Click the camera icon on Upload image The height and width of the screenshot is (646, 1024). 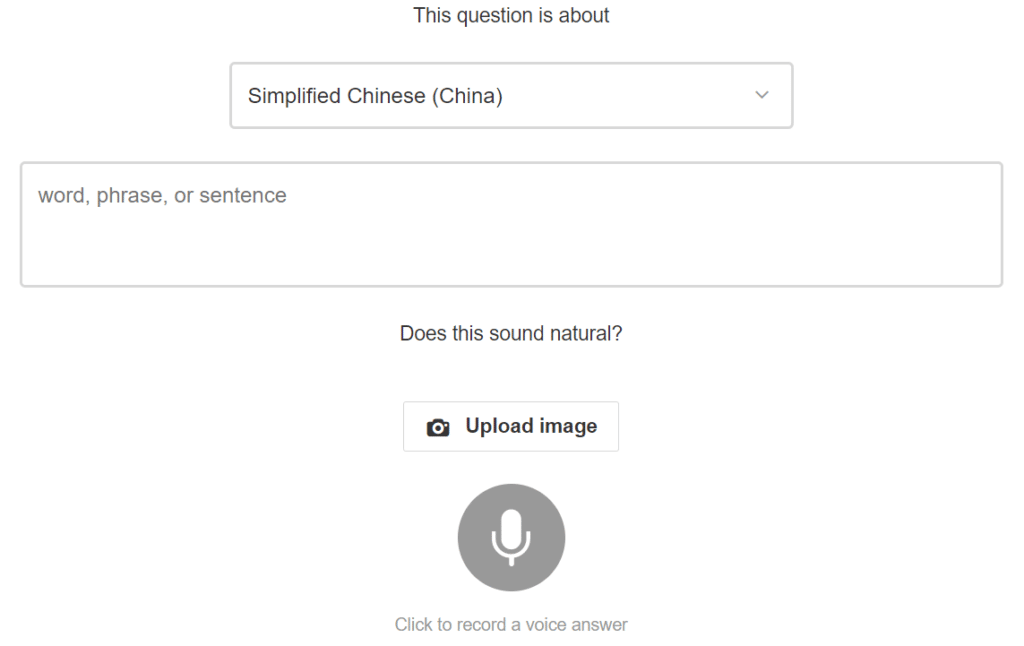pos(438,428)
